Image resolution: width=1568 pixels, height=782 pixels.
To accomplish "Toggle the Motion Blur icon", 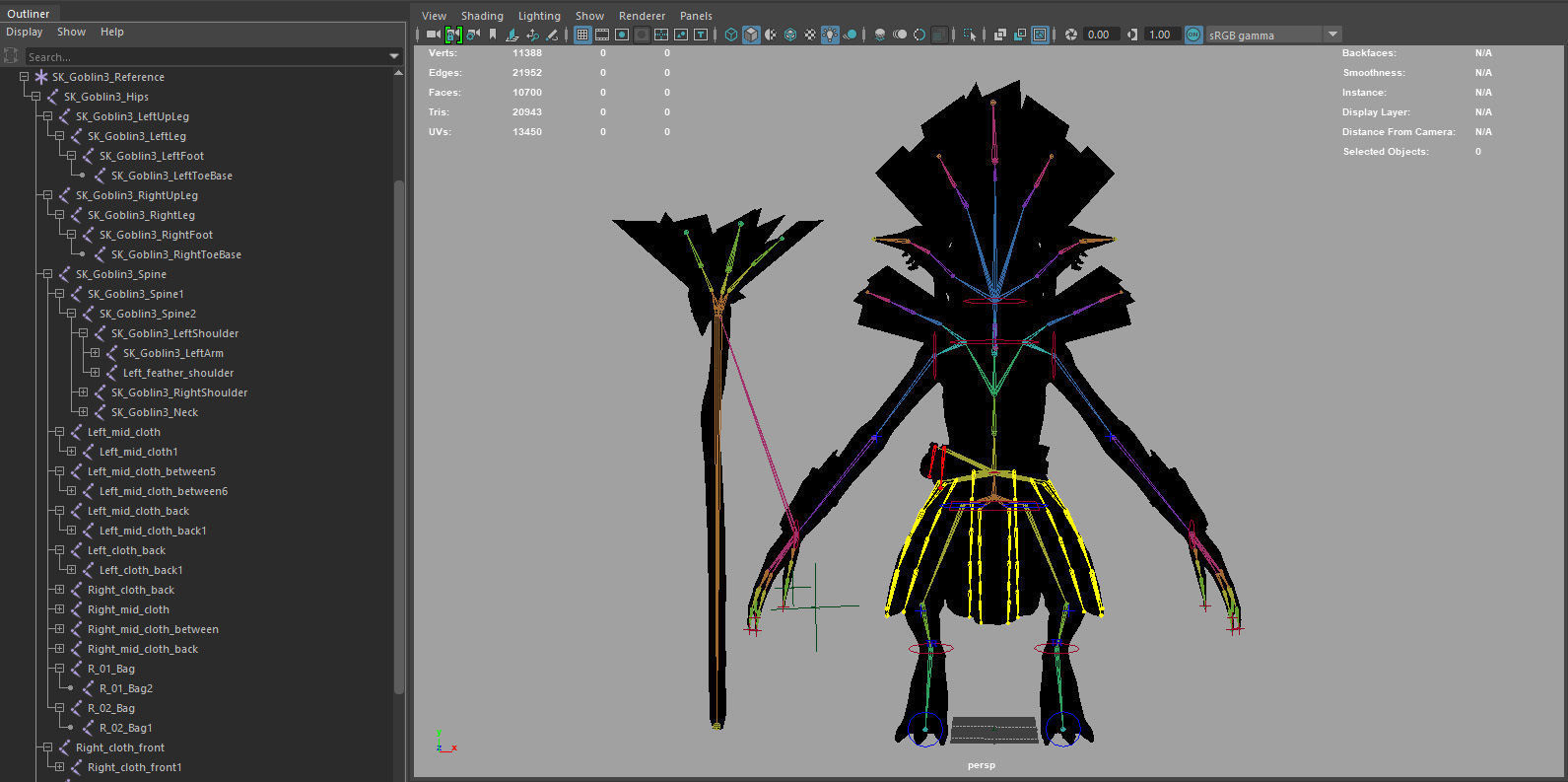I will click(900, 35).
